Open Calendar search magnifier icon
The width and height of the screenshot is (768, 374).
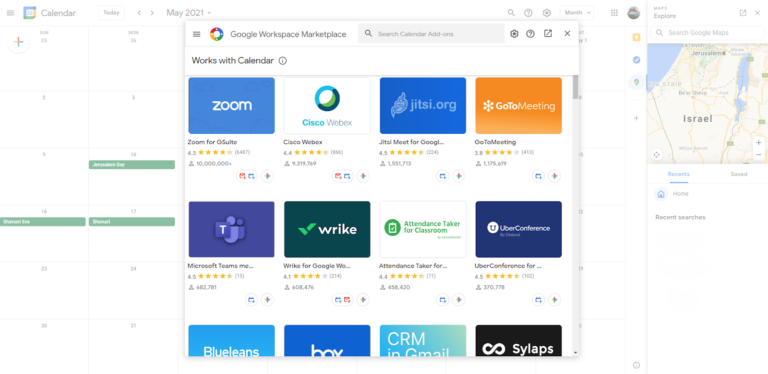click(511, 13)
